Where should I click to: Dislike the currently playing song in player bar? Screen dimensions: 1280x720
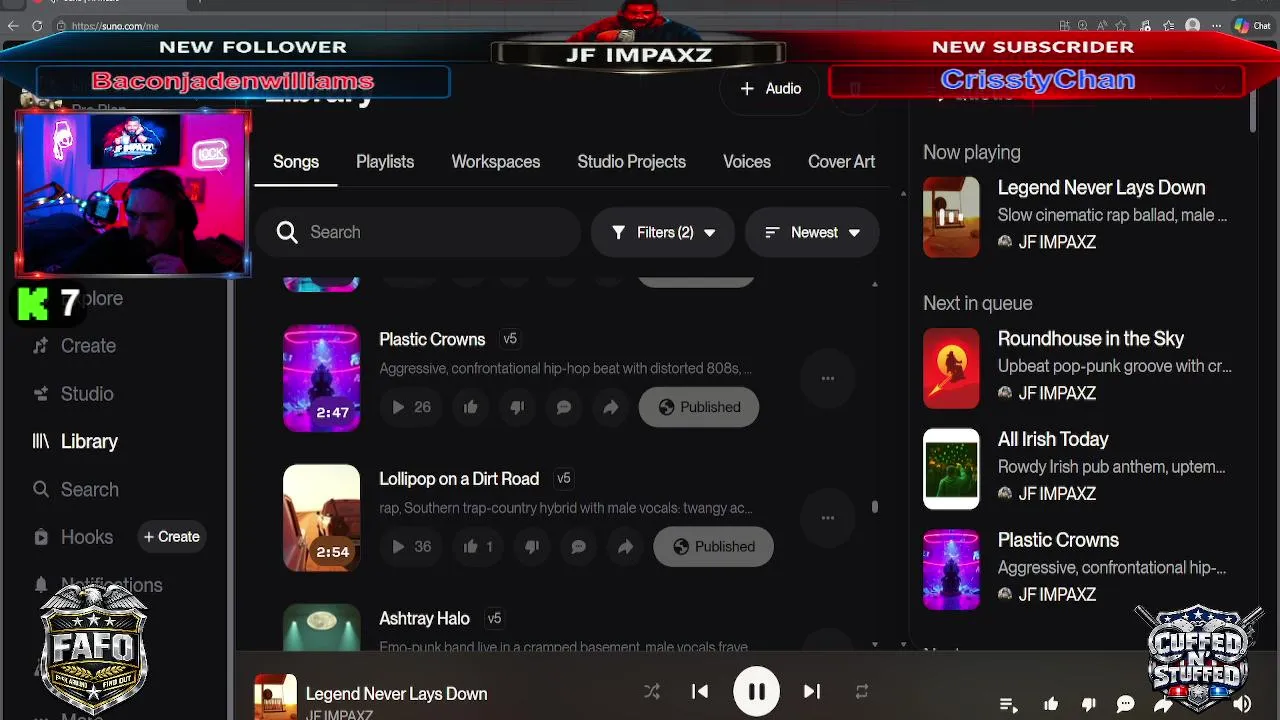coord(1089,705)
